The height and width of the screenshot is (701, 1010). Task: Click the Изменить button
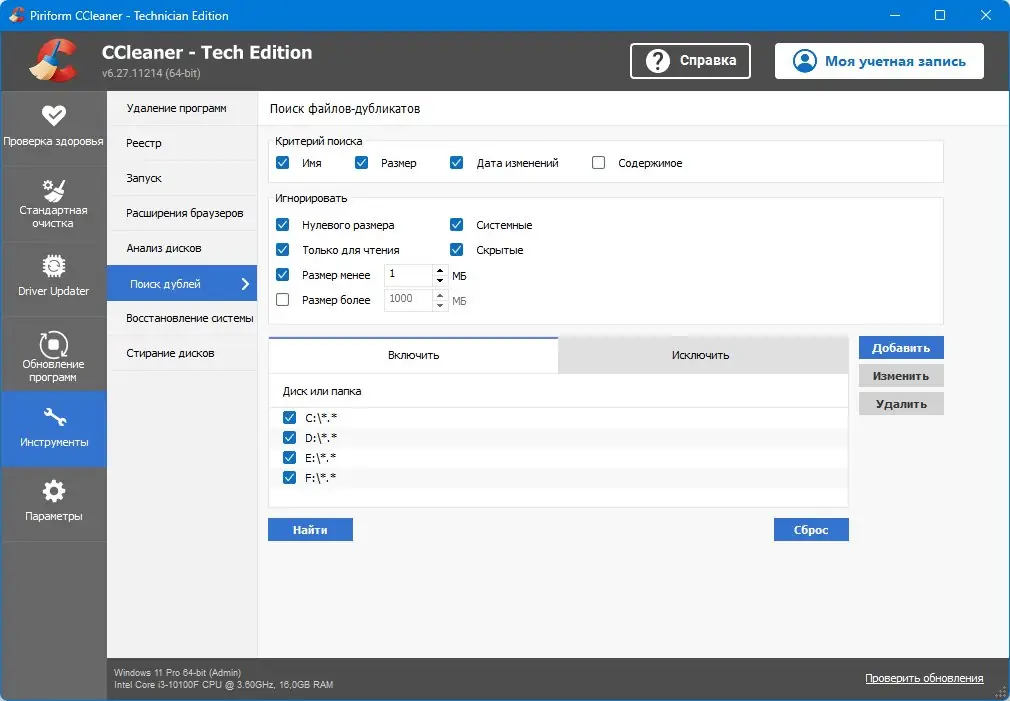click(x=901, y=376)
